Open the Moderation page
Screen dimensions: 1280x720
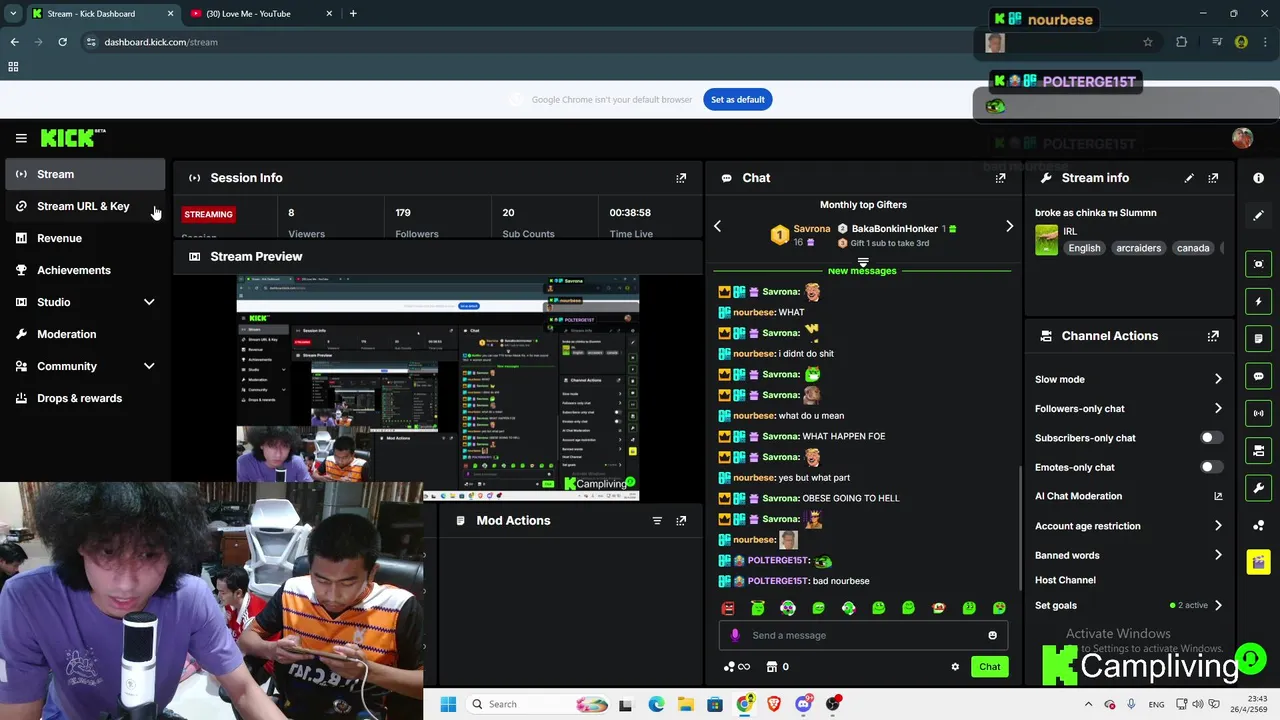tap(85, 334)
